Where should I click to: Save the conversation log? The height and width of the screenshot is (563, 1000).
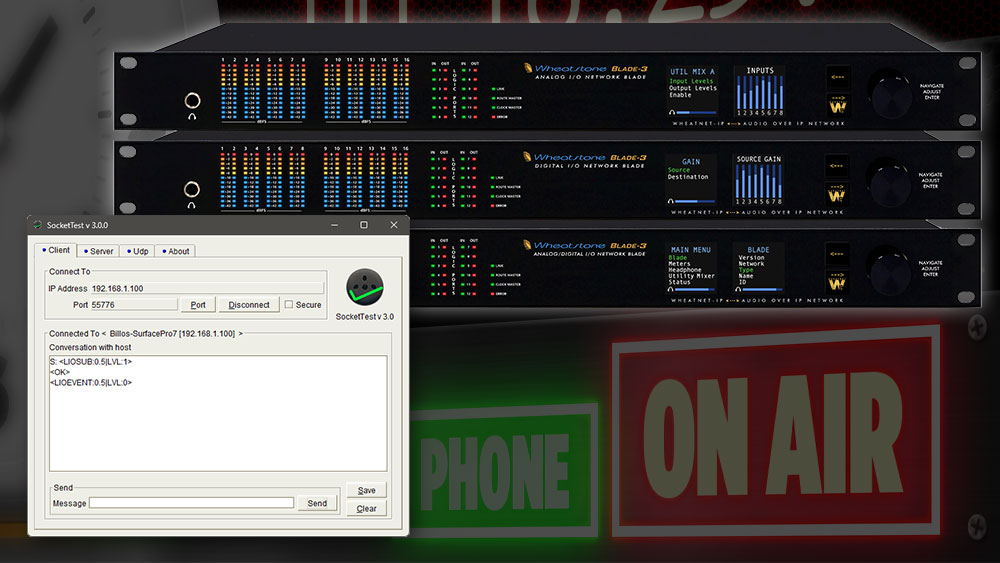tap(366, 490)
